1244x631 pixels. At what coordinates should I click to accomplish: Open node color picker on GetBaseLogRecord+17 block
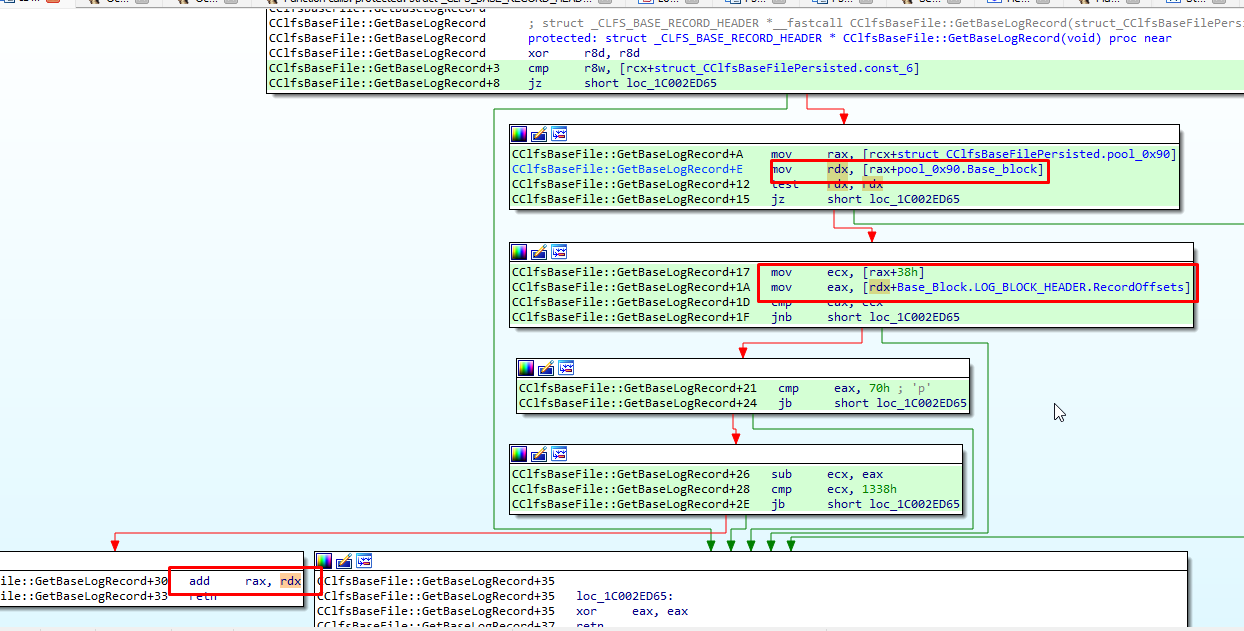point(519,251)
